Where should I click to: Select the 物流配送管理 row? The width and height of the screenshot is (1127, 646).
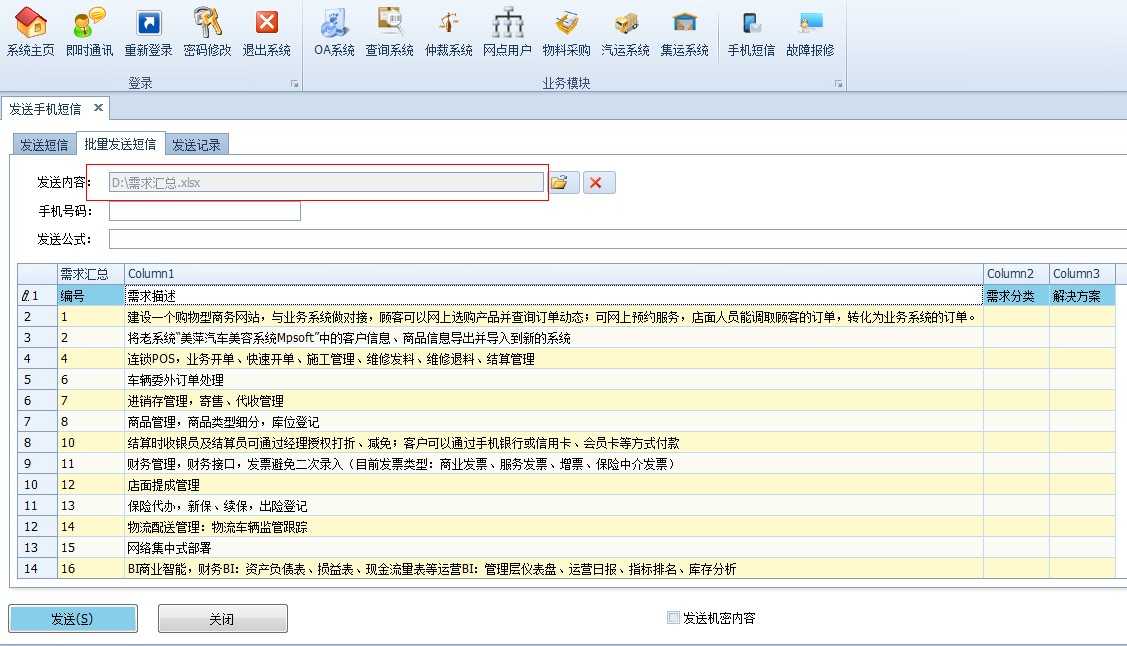click(553, 527)
